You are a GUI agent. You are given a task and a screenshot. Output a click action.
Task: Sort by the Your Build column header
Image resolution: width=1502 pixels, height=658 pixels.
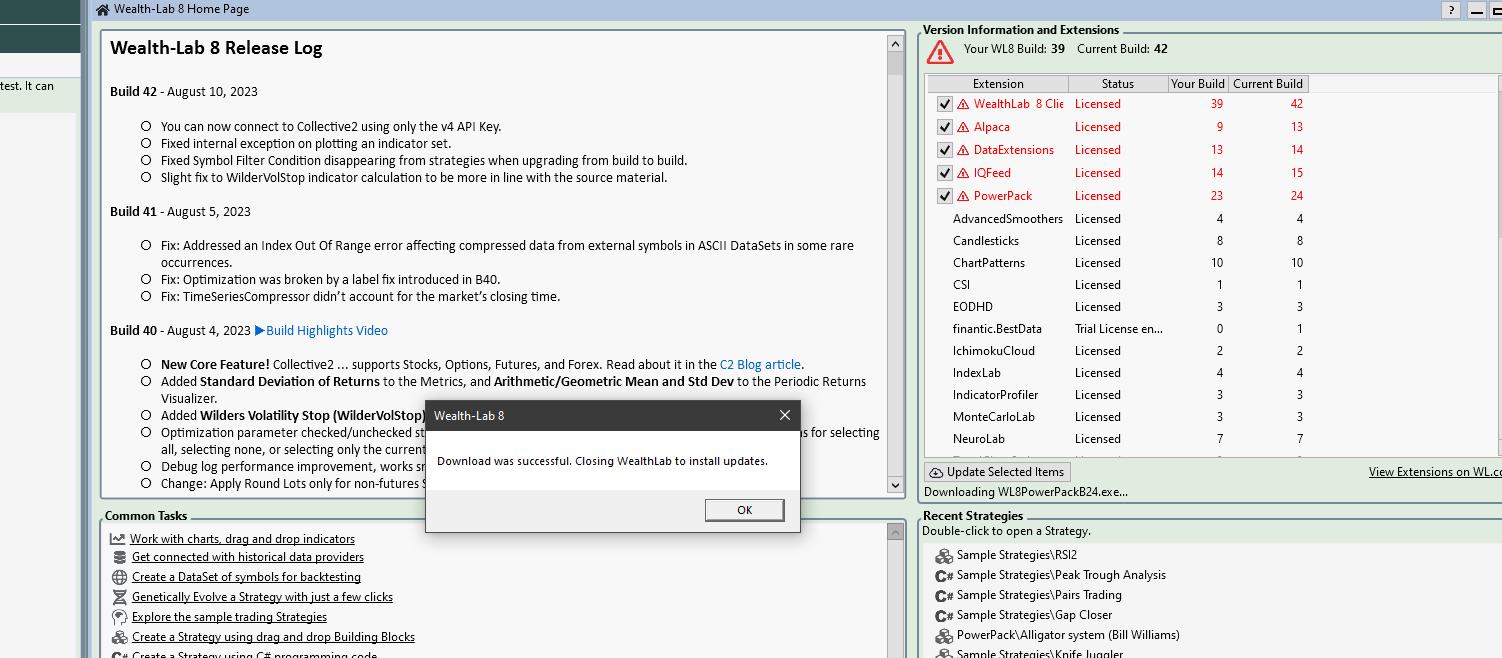pyautogui.click(x=1197, y=84)
